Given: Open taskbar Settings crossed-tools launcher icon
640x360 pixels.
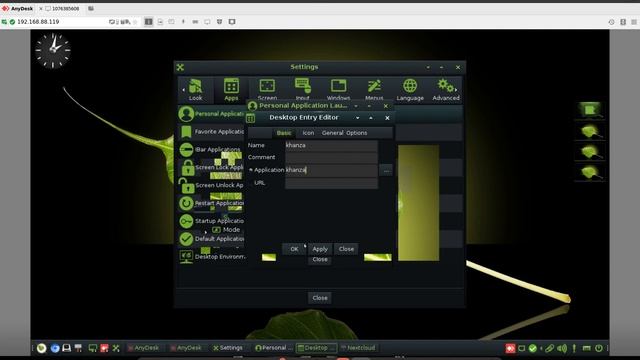Looking at the screenshot, I should 116,348.
